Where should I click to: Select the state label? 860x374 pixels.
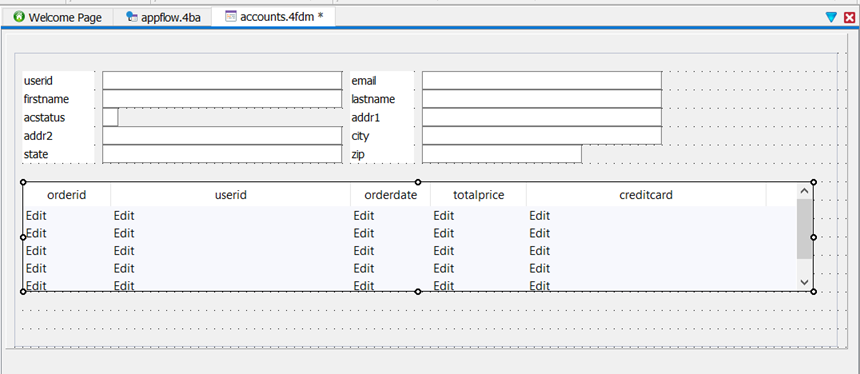pos(36,154)
